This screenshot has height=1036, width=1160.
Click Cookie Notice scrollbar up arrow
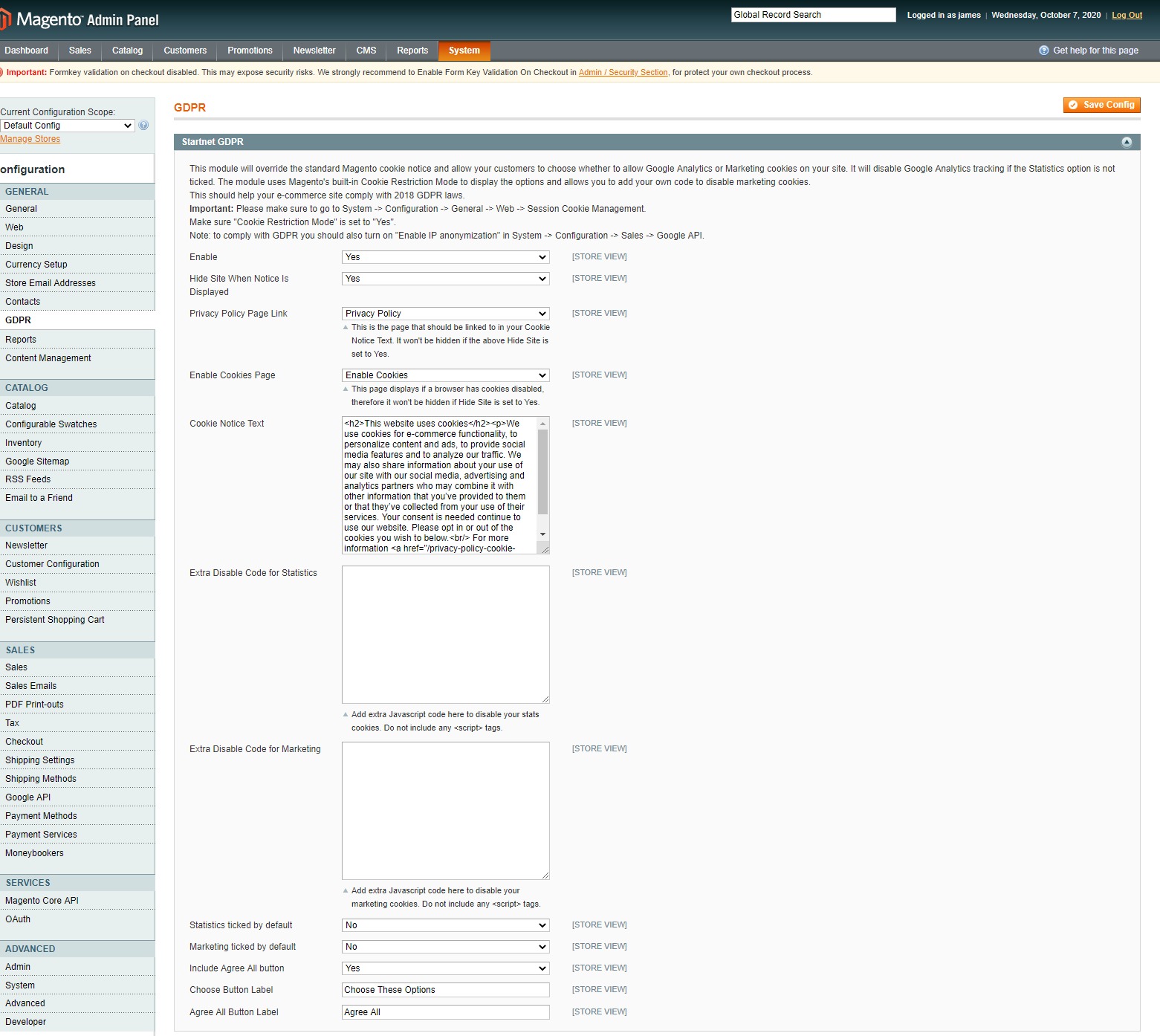[x=542, y=424]
